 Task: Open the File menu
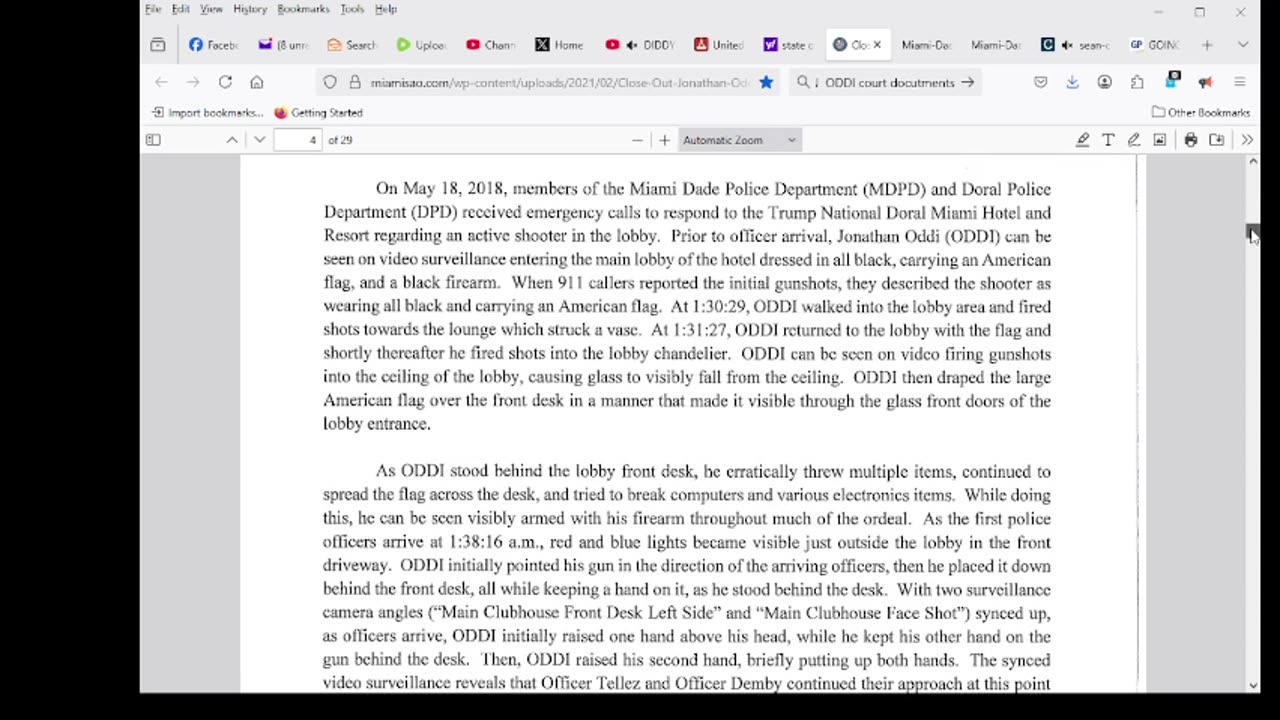click(x=153, y=9)
